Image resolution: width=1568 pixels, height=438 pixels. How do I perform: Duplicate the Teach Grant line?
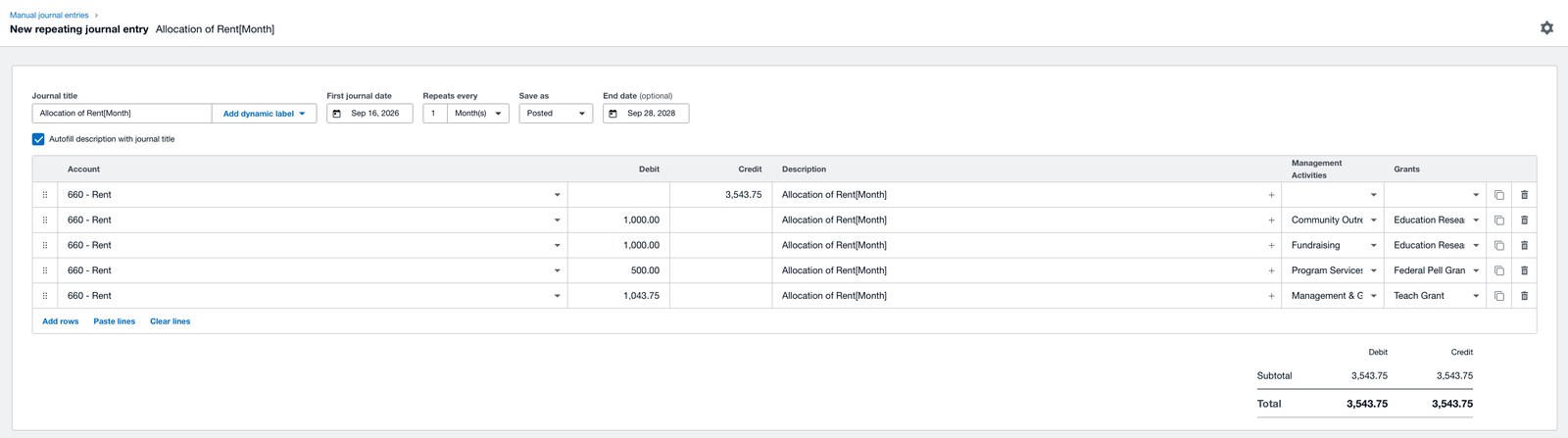click(x=1498, y=296)
